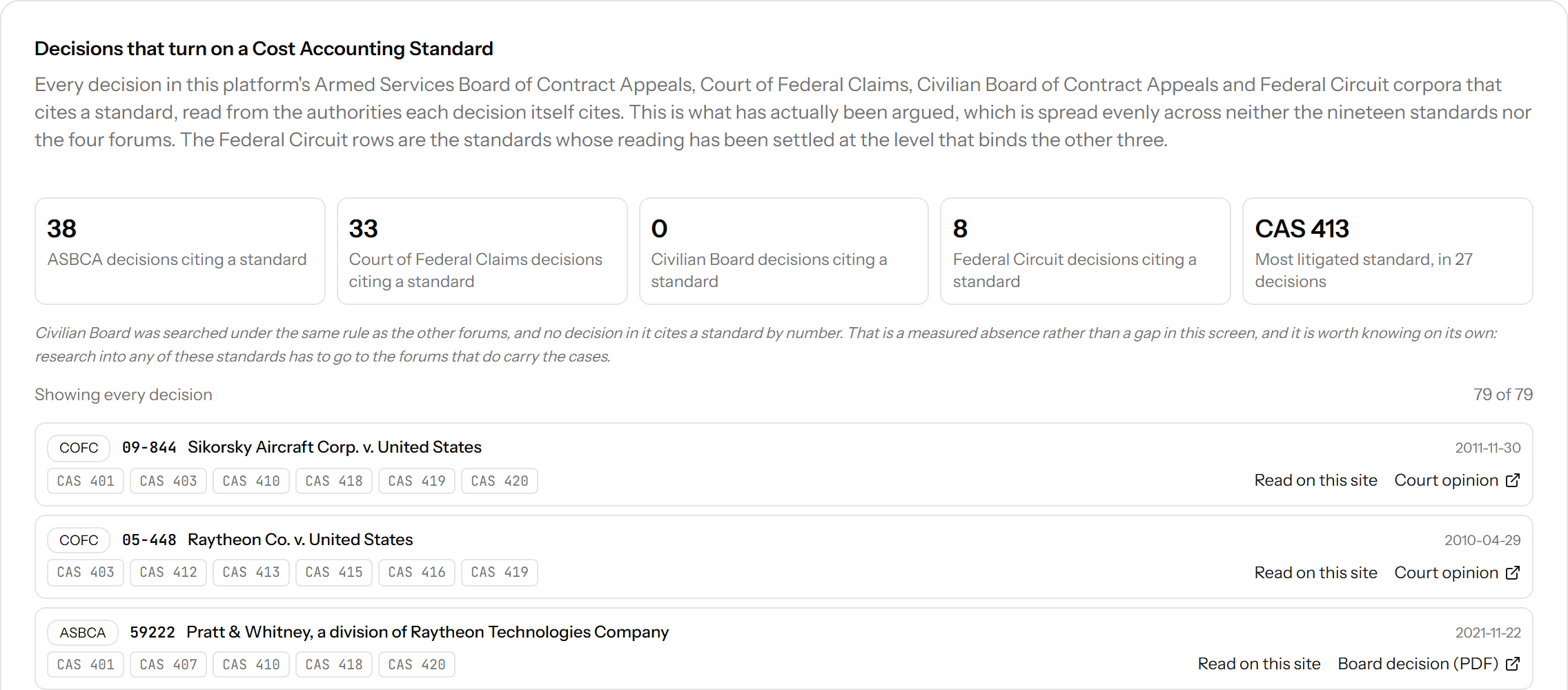
Task: Select the Court of Federal Claims card
Action: [x=482, y=251]
